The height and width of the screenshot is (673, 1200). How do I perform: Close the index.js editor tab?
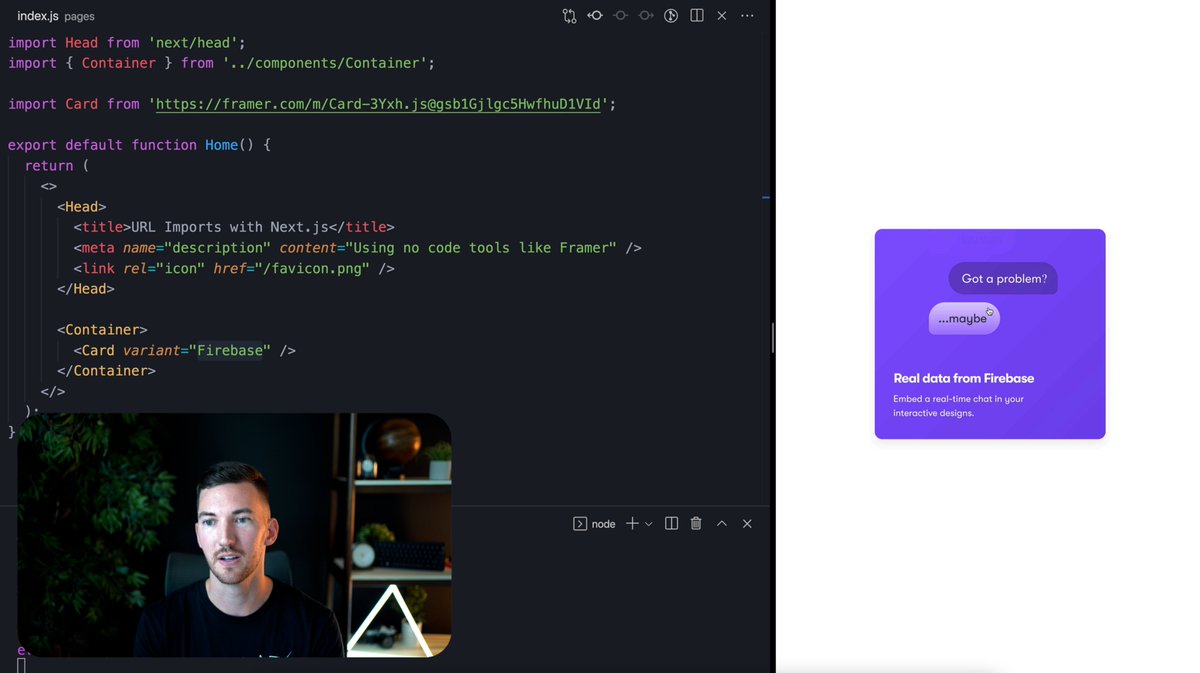(721, 16)
